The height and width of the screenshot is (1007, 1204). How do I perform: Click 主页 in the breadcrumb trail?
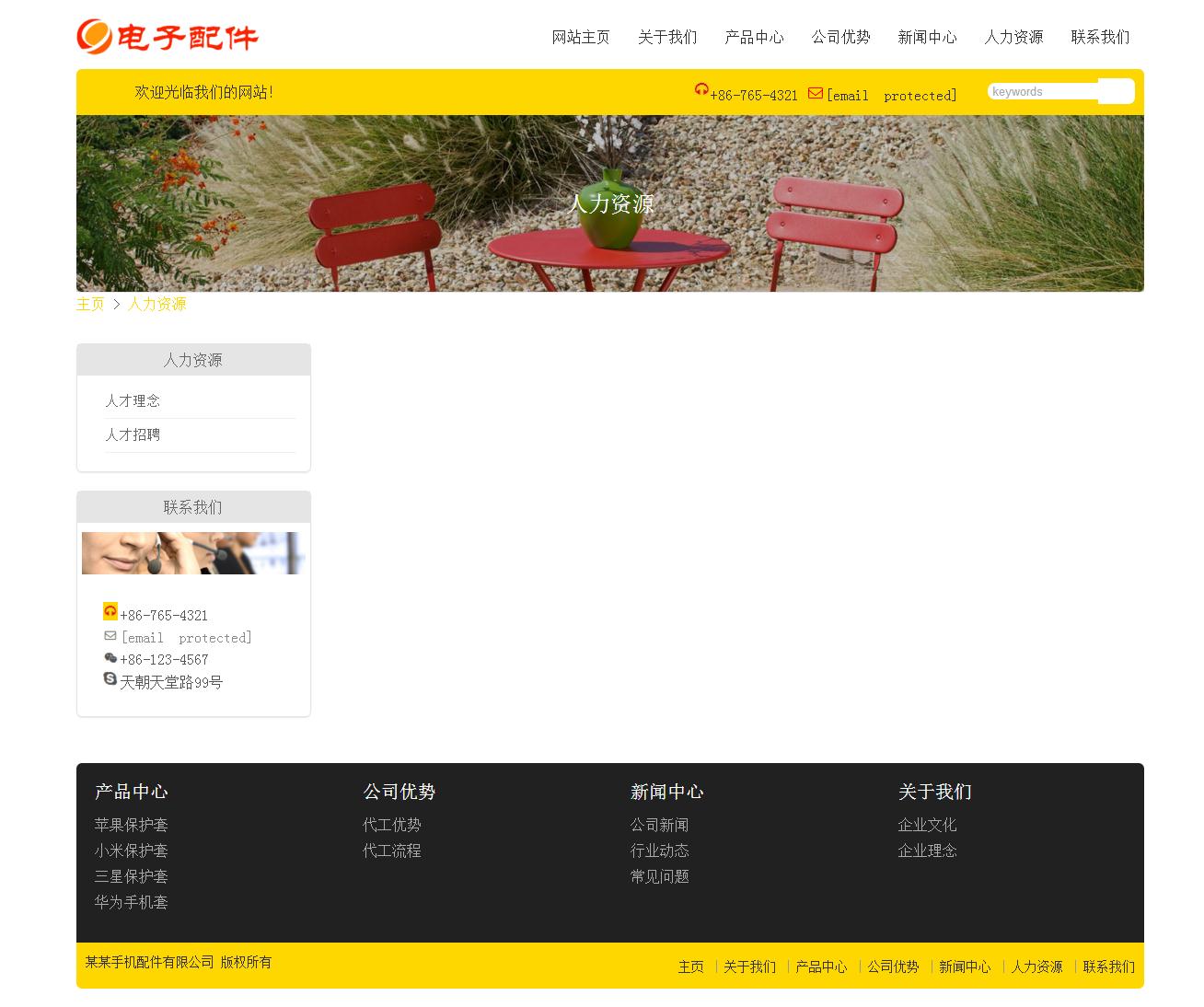(x=90, y=304)
